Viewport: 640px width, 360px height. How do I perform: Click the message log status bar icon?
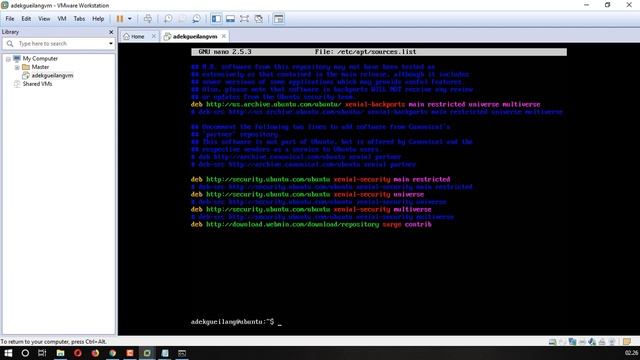pos(627,342)
